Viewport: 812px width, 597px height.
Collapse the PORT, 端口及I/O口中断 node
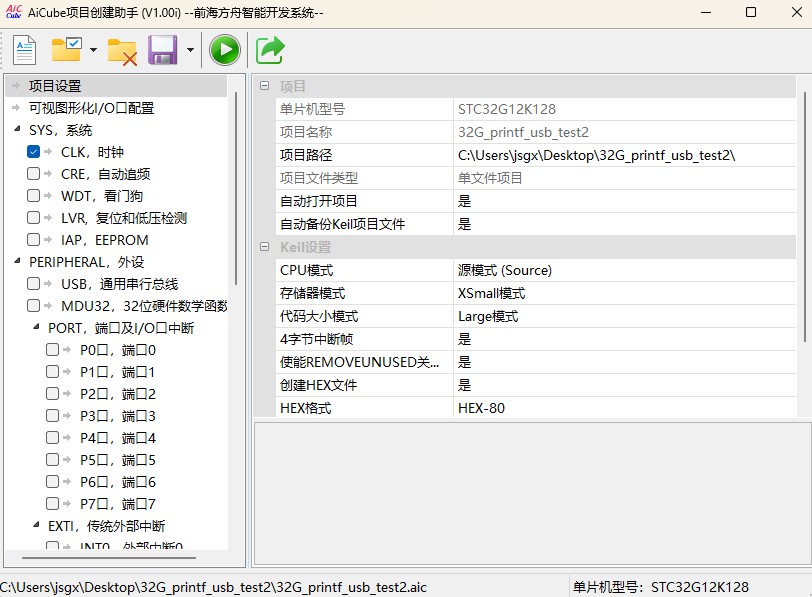coord(36,327)
